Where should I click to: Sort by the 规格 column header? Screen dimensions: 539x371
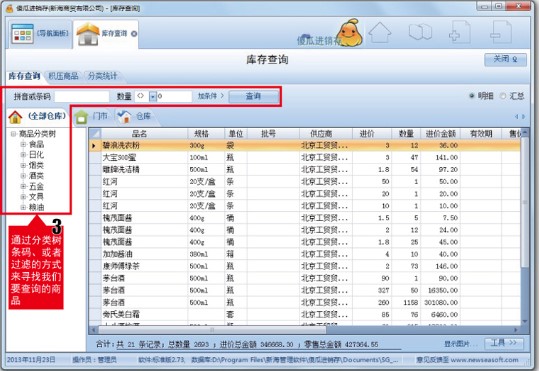(x=206, y=133)
